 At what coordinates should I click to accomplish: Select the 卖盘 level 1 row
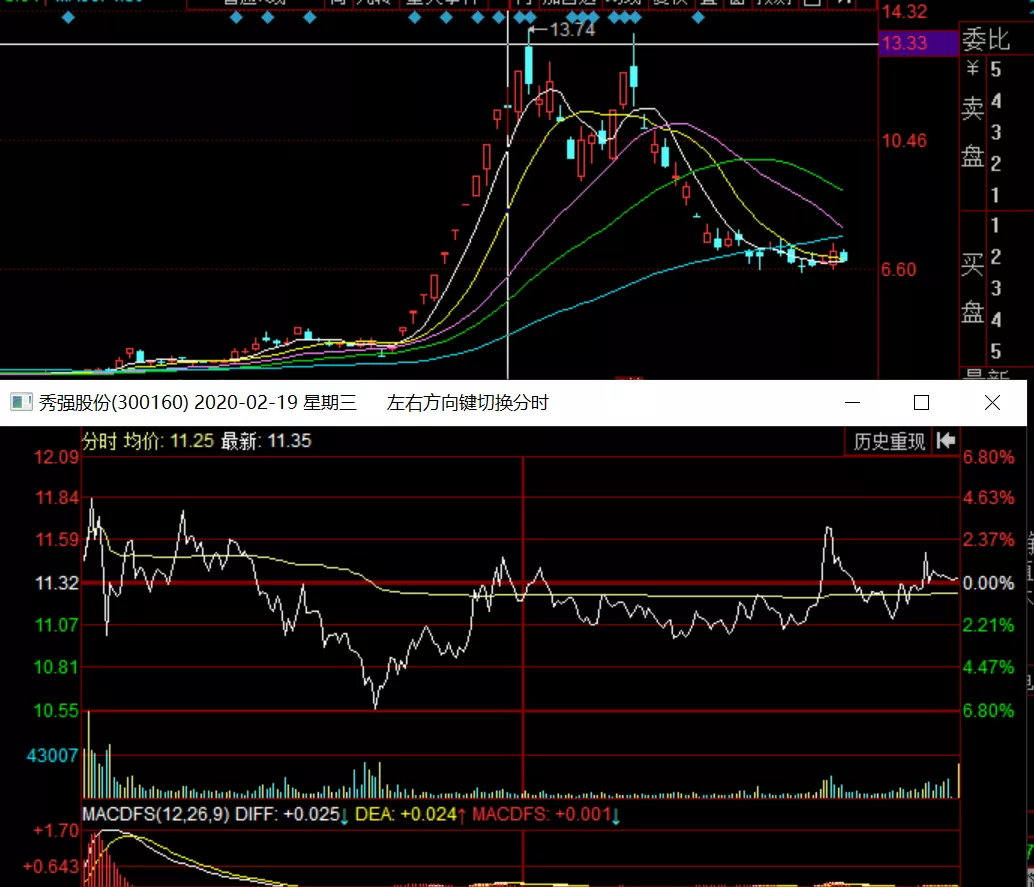pos(996,195)
